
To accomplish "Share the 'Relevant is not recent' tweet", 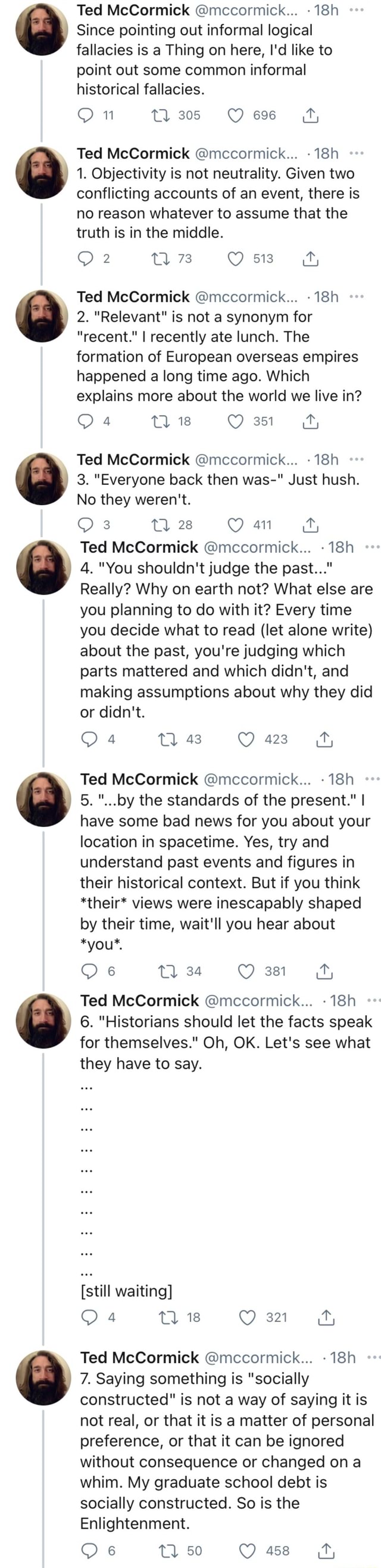I will [x=311, y=421].
